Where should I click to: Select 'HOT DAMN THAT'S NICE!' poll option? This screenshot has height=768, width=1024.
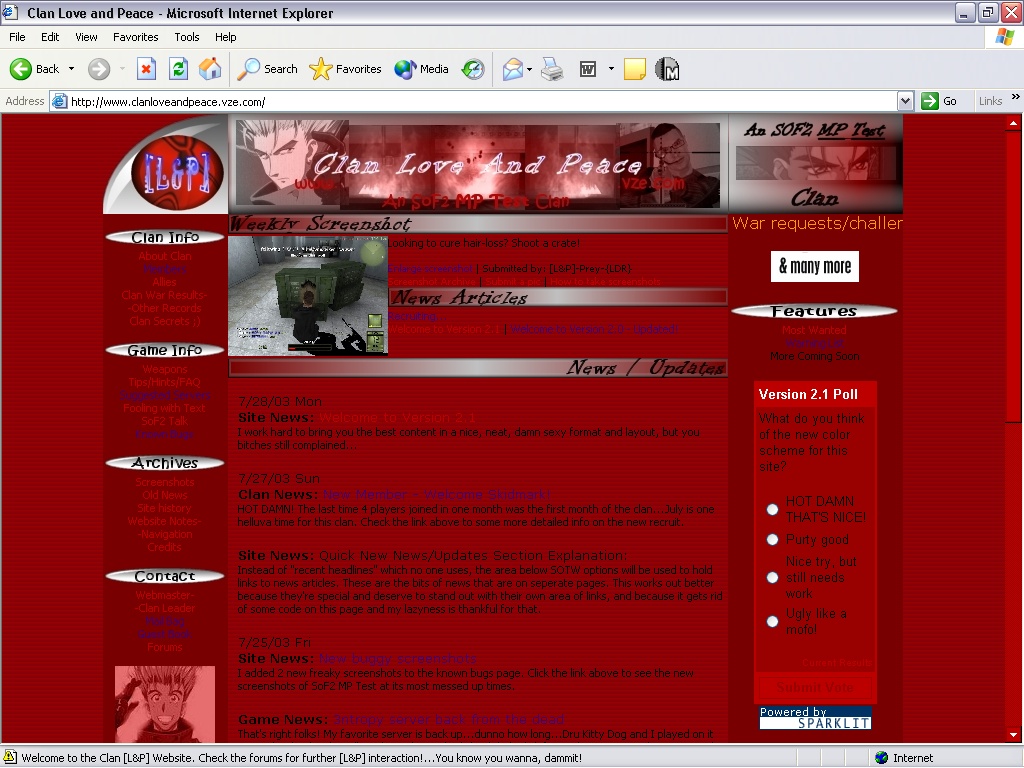pos(773,509)
